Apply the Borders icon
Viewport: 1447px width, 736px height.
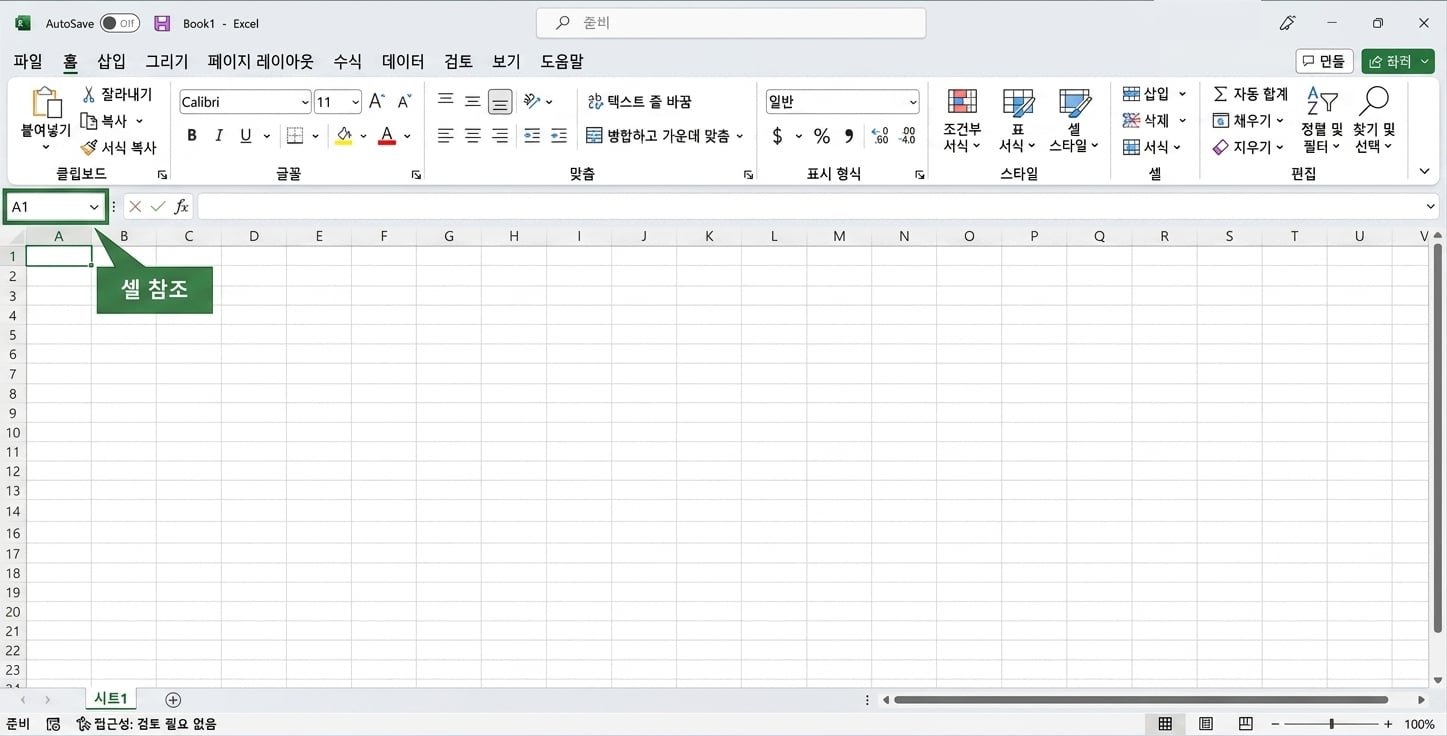click(x=295, y=135)
